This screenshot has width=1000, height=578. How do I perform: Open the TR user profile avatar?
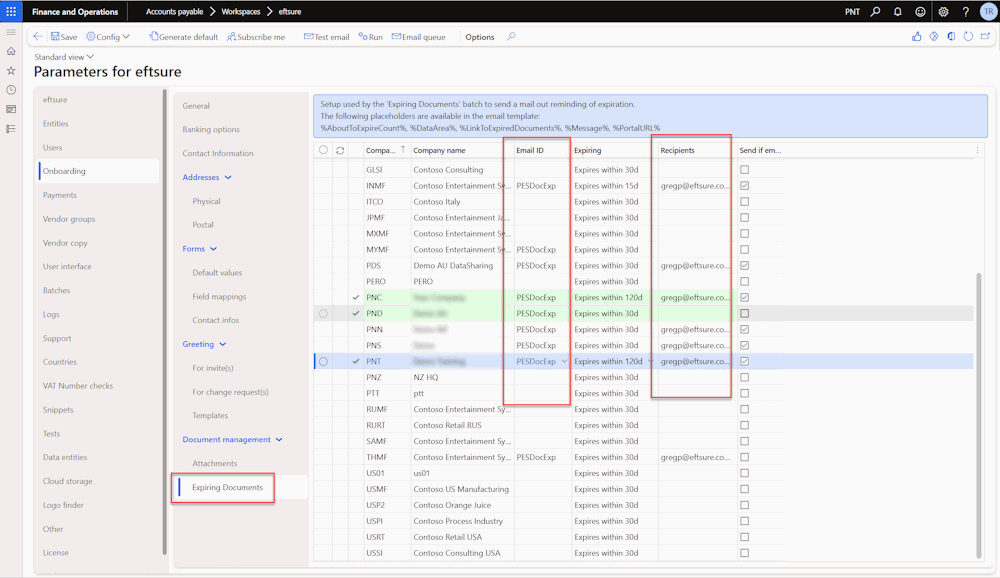[988, 11]
